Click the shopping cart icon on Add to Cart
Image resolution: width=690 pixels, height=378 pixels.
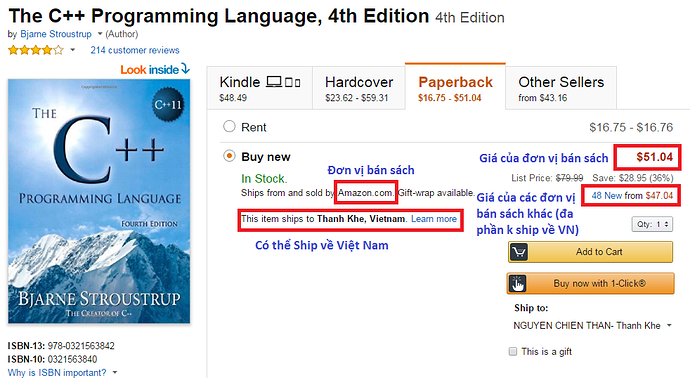pos(519,252)
